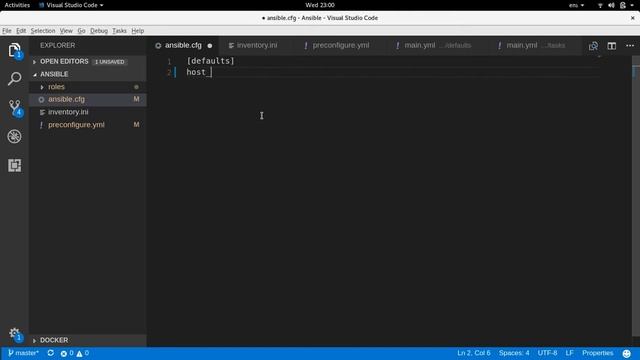The image size is (640, 360).
Task: Change end of line sequence LF
Action: 569,353
